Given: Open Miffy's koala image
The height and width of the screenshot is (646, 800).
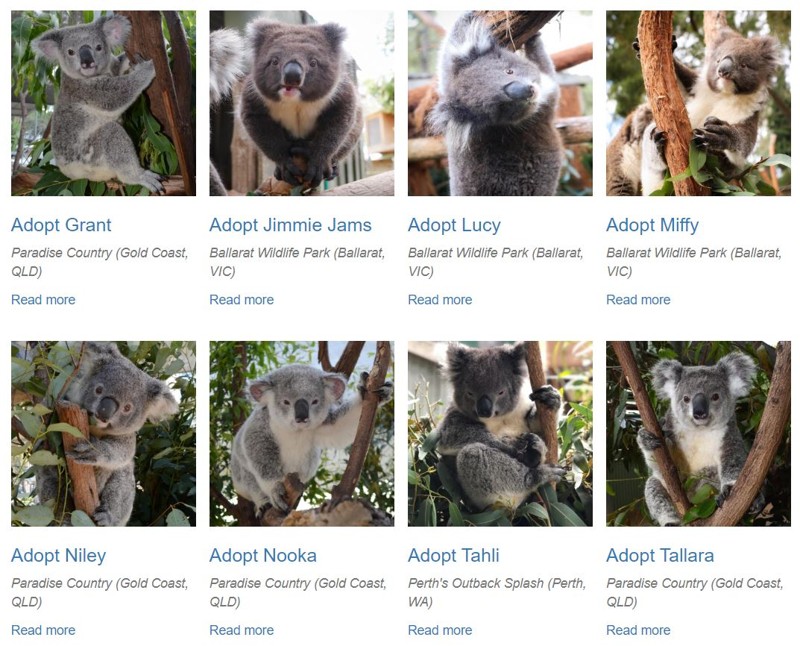Looking at the screenshot, I should 698,103.
